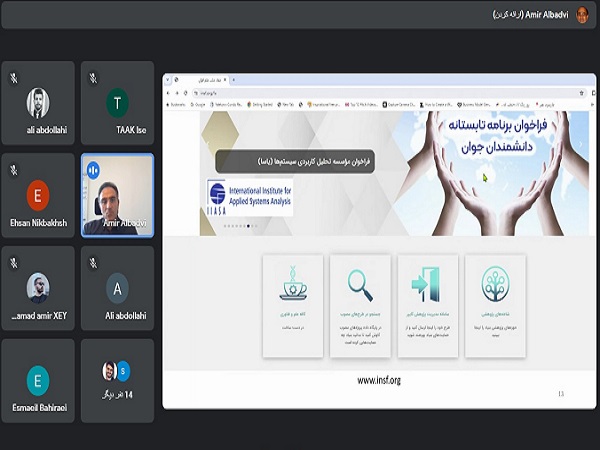The height and width of the screenshot is (450, 600).
Task: Click muted mic icon on amad amir XEY tile
Action: click(x=13, y=262)
